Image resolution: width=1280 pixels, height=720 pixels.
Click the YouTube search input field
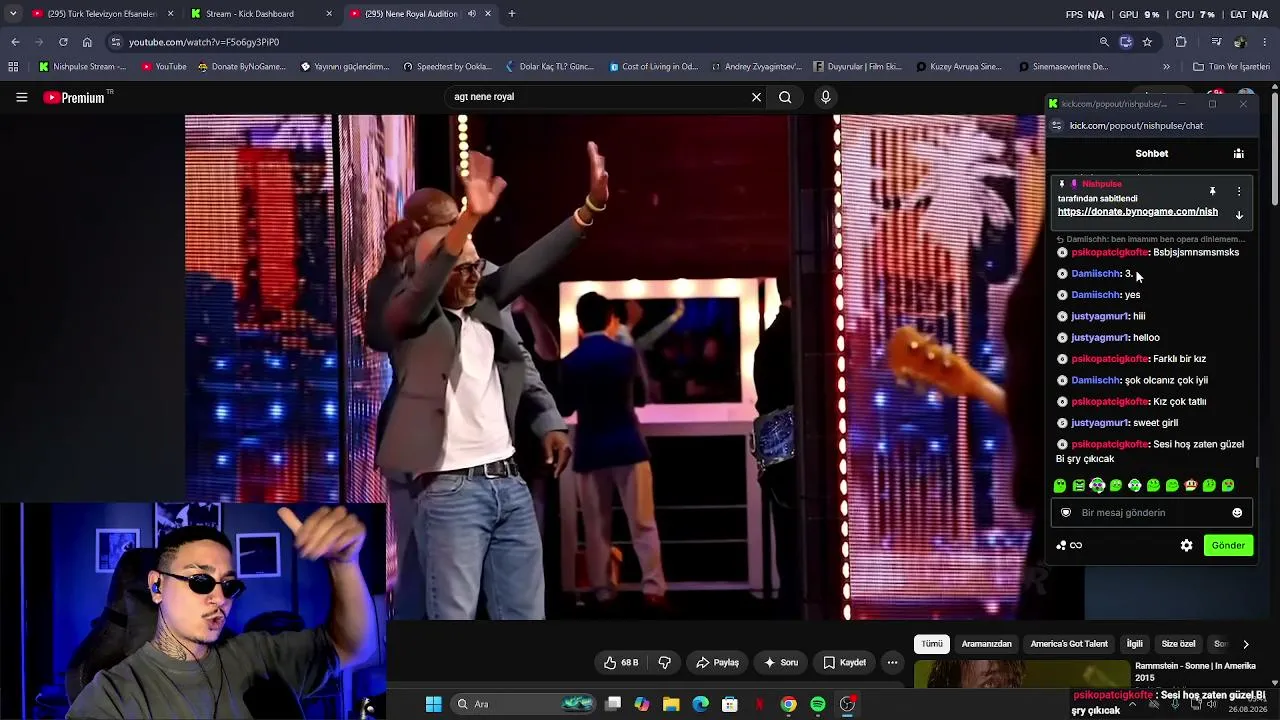[x=595, y=97]
